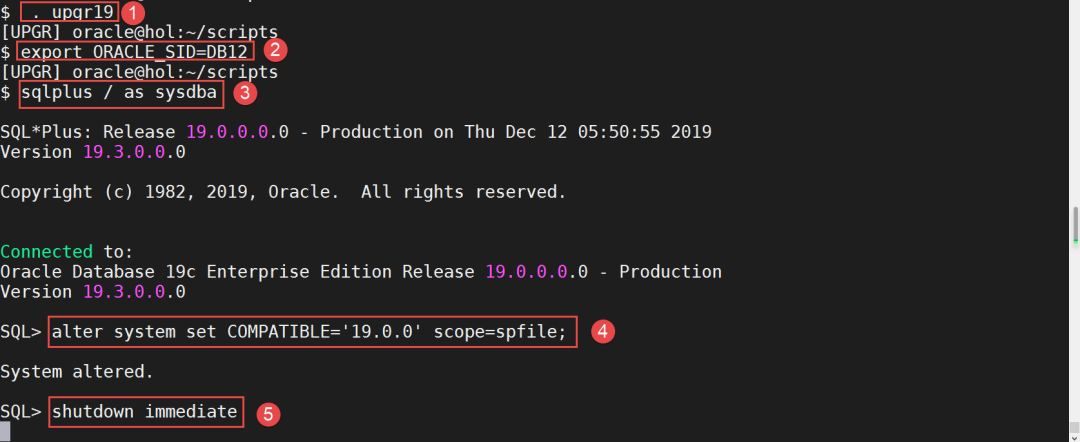
Task: Click the red step 3 badge
Action: [246, 93]
